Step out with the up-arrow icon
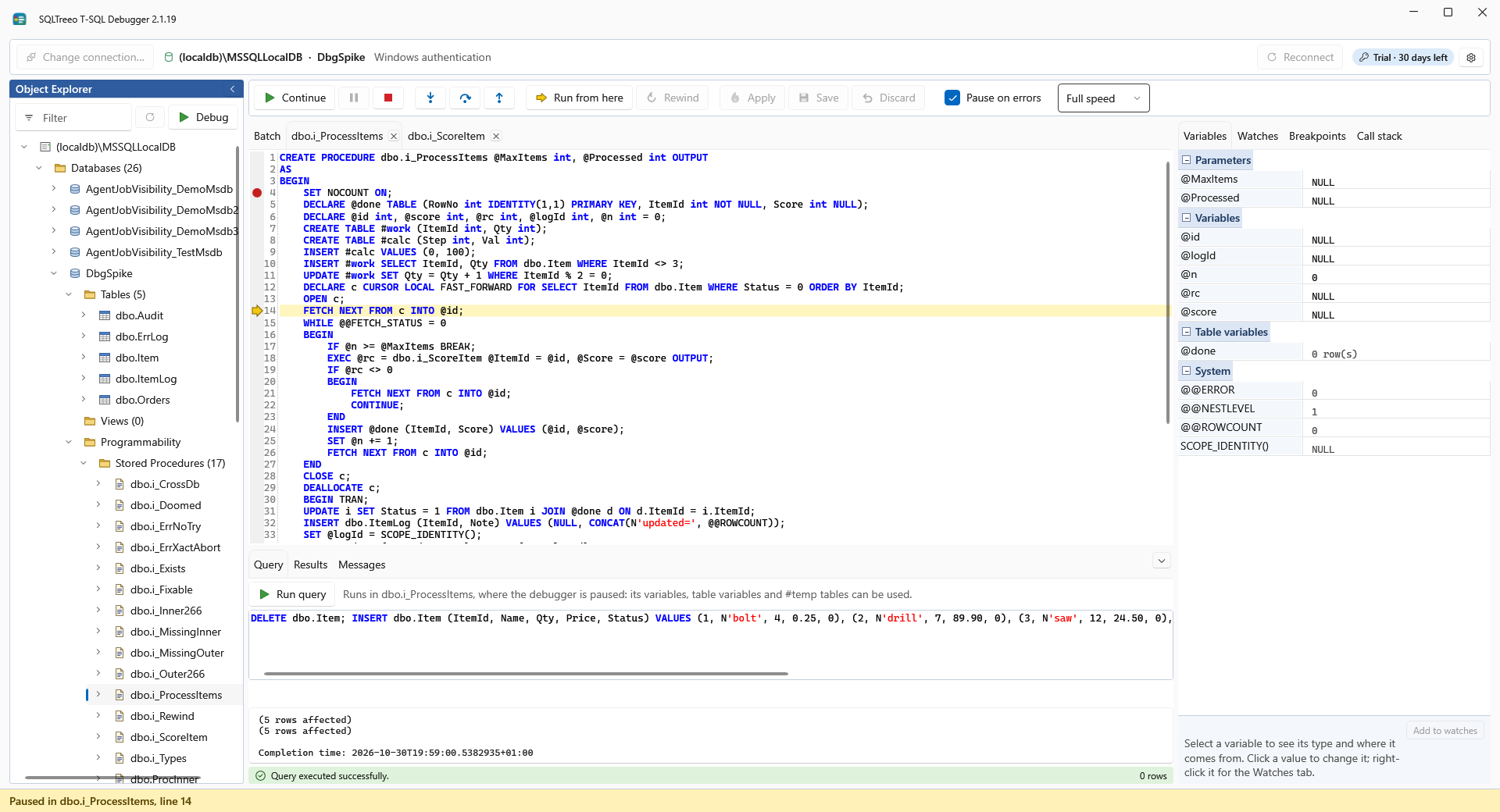This screenshot has height=812, width=1500. click(x=499, y=98)
